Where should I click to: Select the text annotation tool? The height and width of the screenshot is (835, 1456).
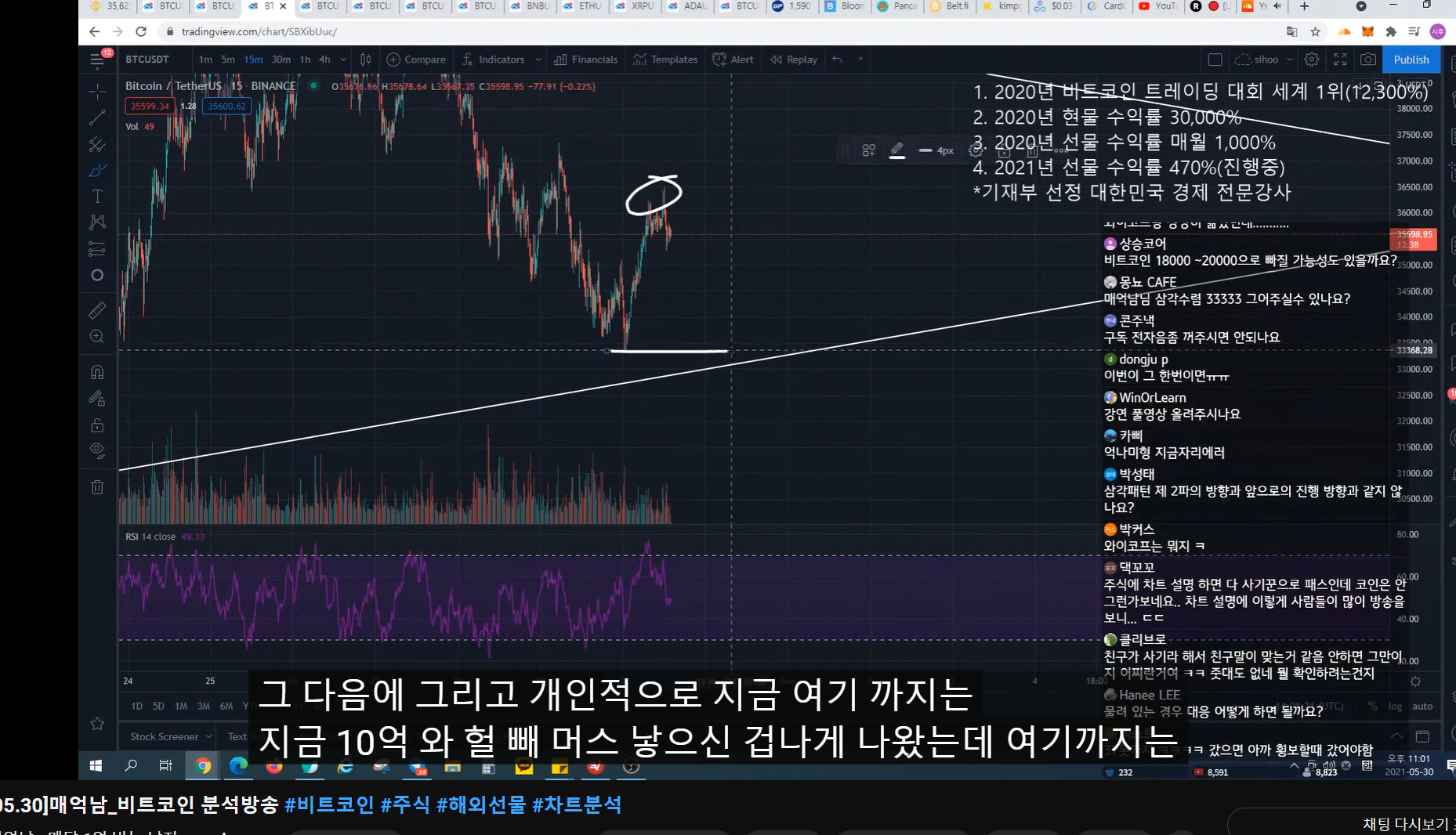[x=97, y=196]
